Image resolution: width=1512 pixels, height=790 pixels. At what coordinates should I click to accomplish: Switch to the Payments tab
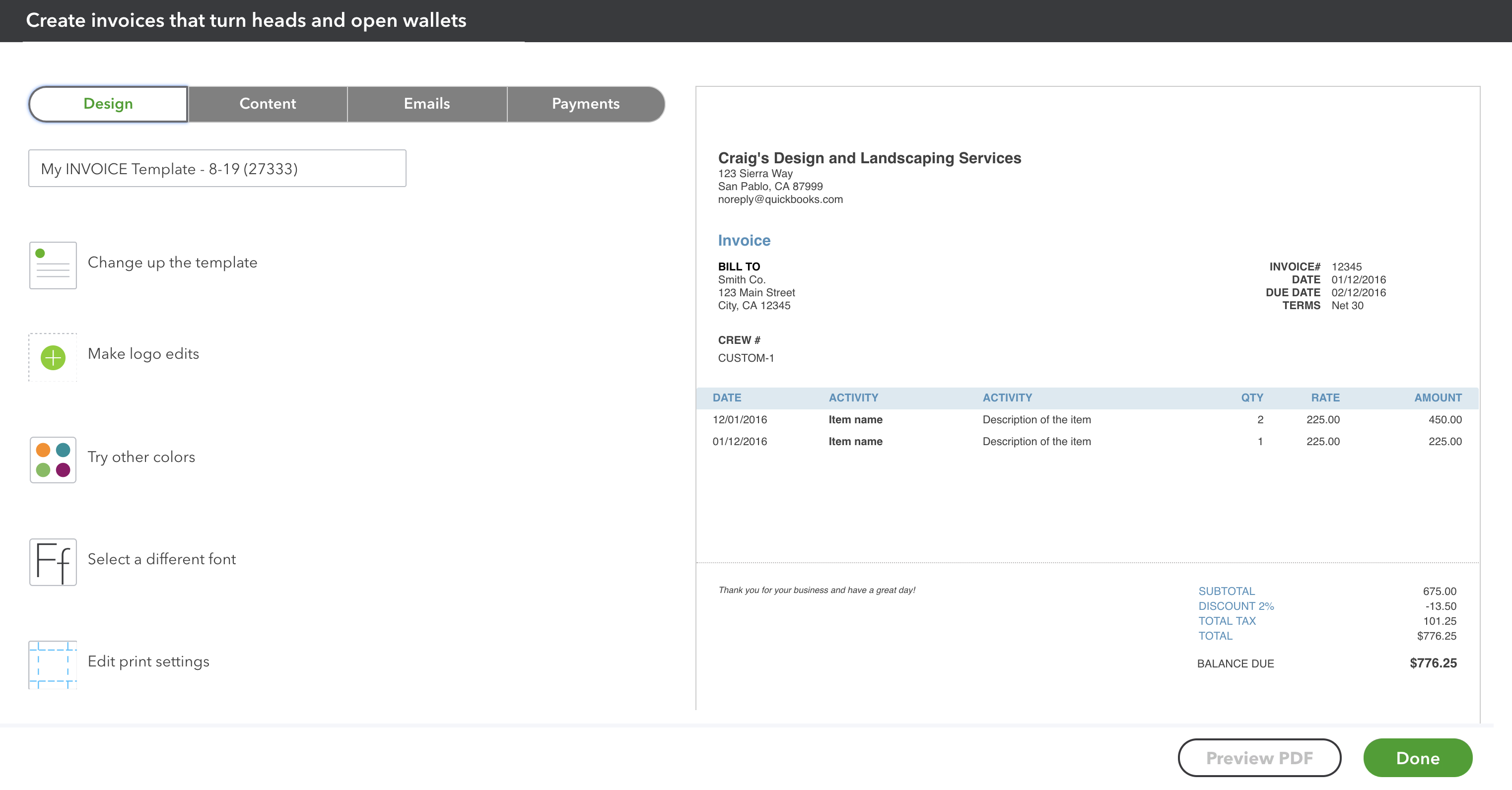pyautogui.click(x=585, y=103)
